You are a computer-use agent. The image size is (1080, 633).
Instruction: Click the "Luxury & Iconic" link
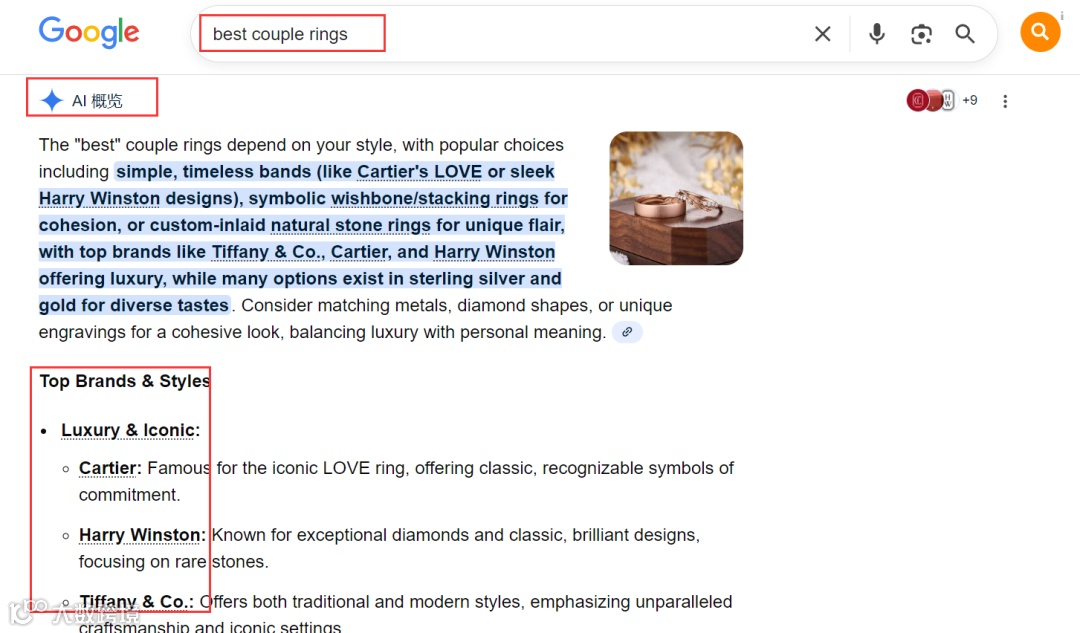click(129, 430)
